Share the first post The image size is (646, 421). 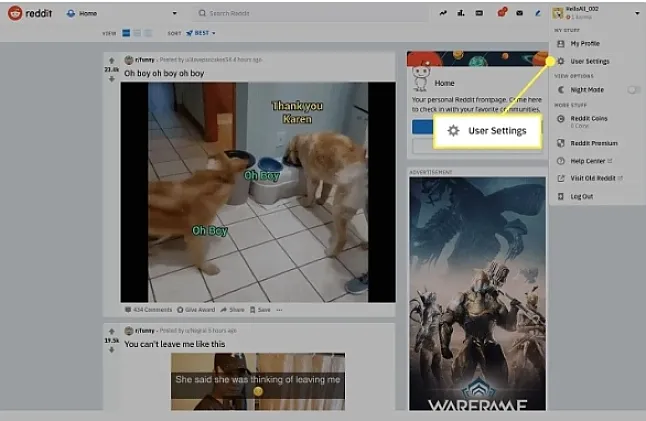coord(232,310)
